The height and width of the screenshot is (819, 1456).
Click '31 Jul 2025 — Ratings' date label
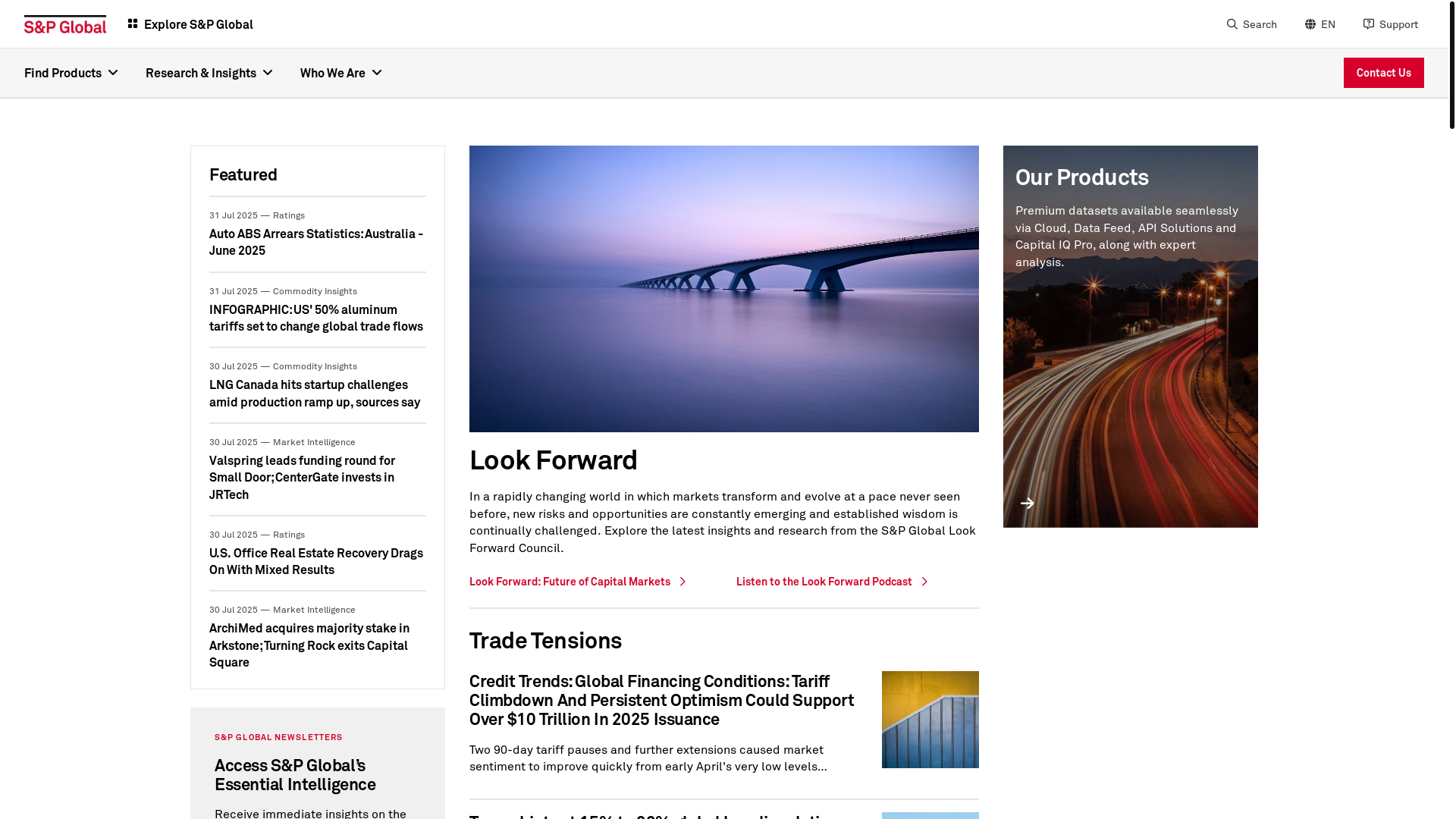coord(257,215)
